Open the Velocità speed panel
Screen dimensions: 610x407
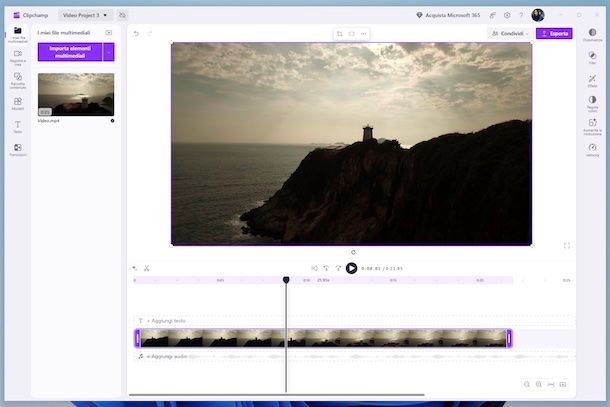tap(592, 150)
